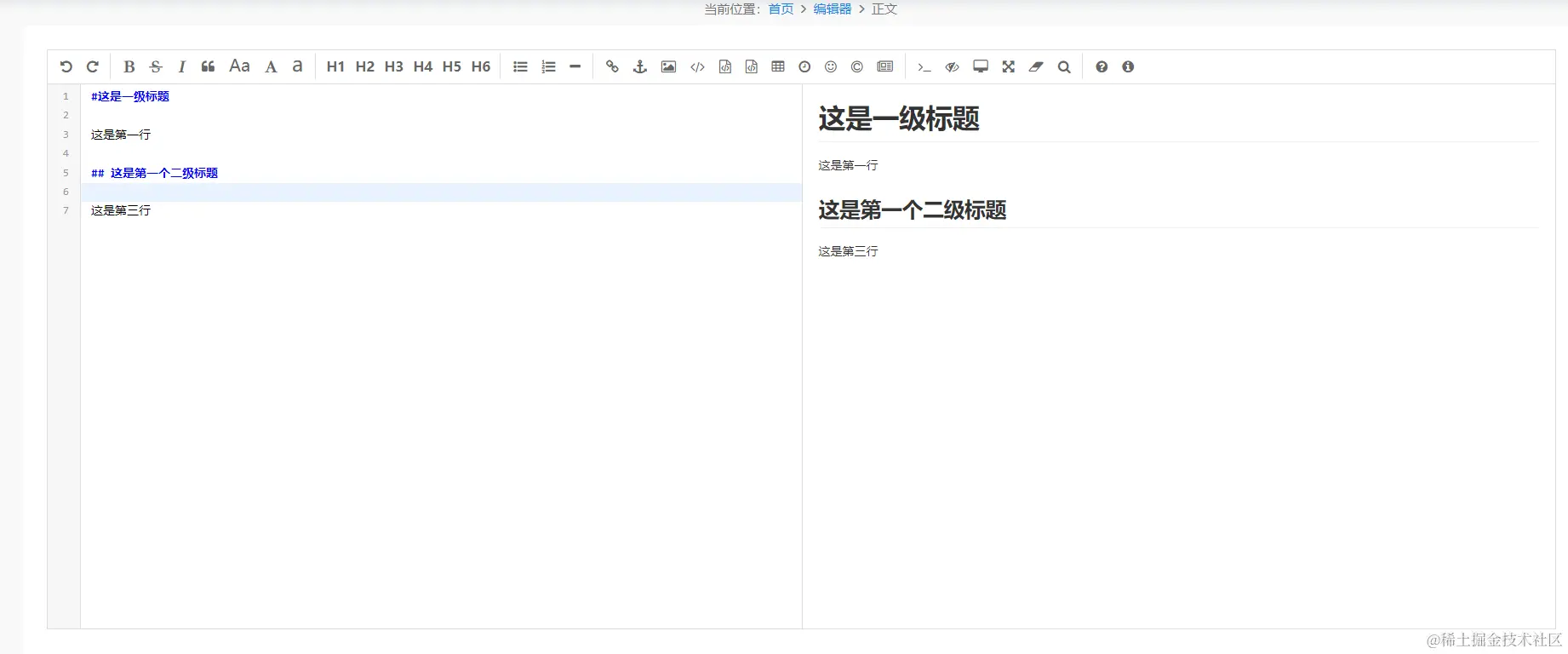
Task: Insert a hyperlink
Action: click(x=612, y=66)
